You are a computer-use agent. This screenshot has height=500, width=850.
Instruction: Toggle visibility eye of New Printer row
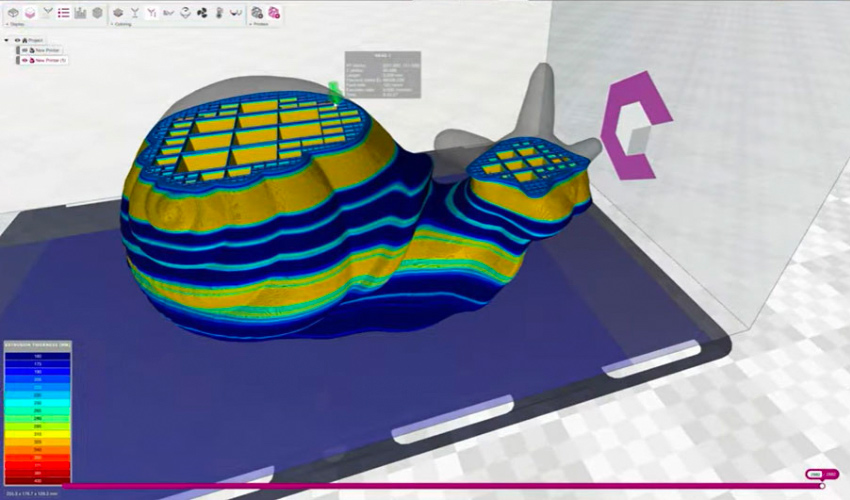click(x=24, y=50)
